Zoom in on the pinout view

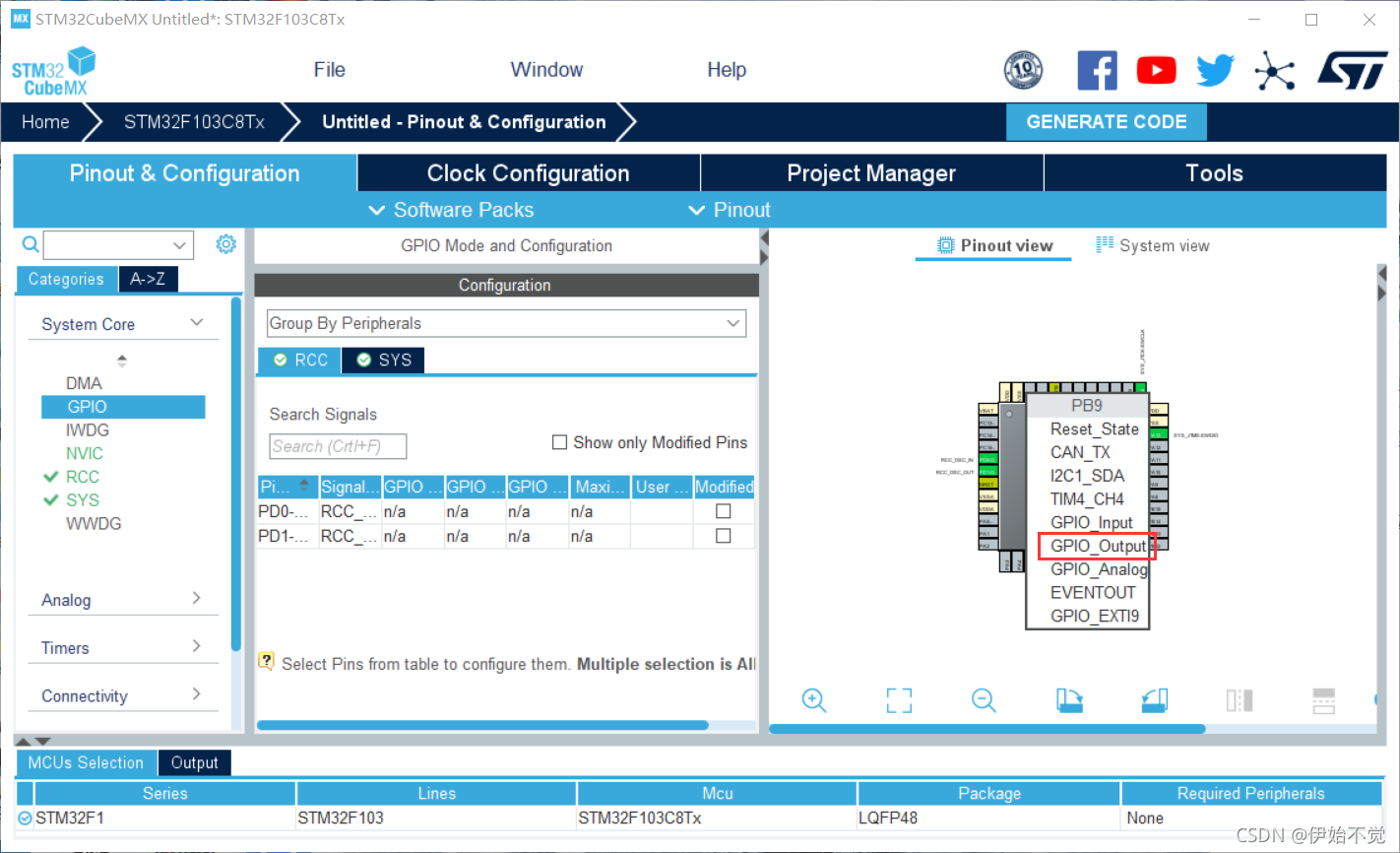pos(814,700)
